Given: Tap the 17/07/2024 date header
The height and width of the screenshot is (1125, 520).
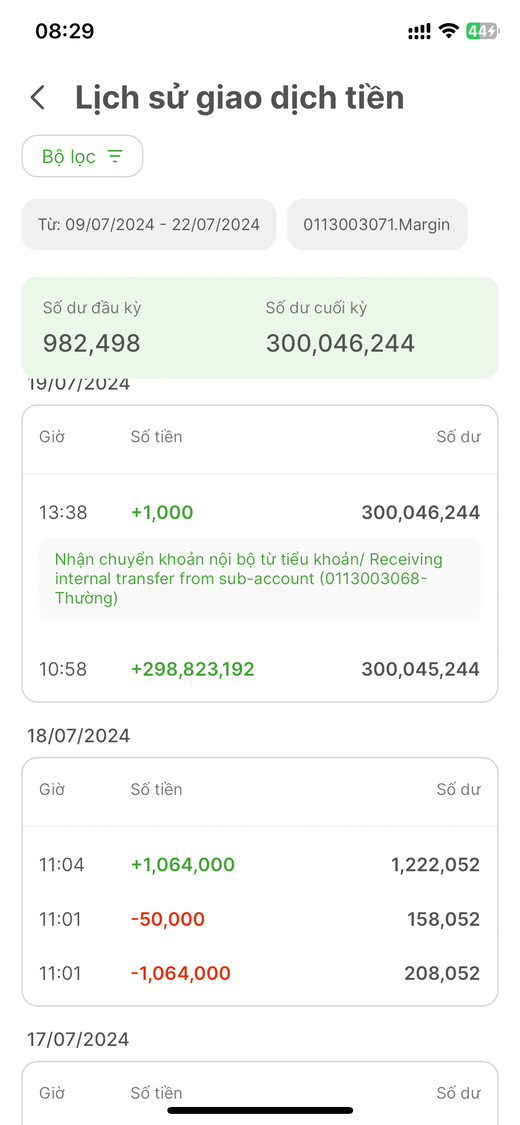Looking at the screenshot, I should coord(79,1039).
